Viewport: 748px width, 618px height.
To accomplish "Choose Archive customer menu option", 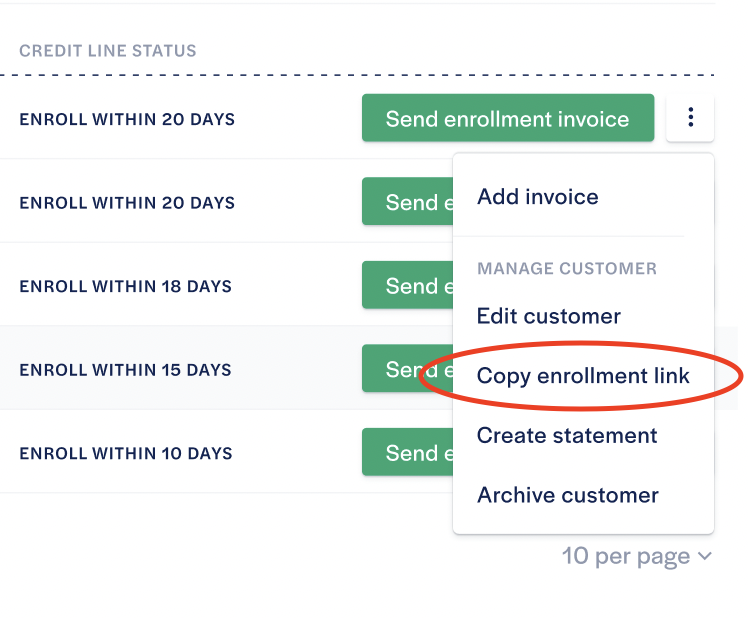I will coord(568,495).
